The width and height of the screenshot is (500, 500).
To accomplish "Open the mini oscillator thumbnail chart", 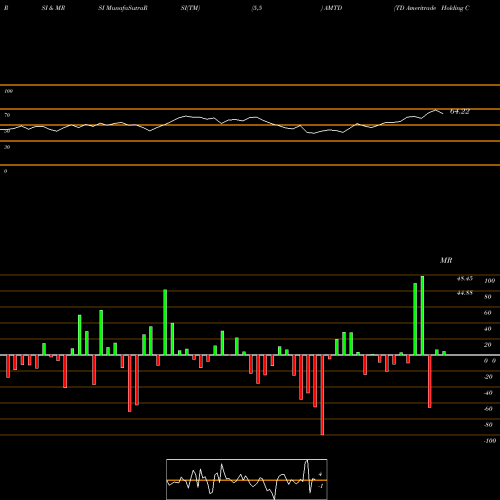I will [247, 479].
